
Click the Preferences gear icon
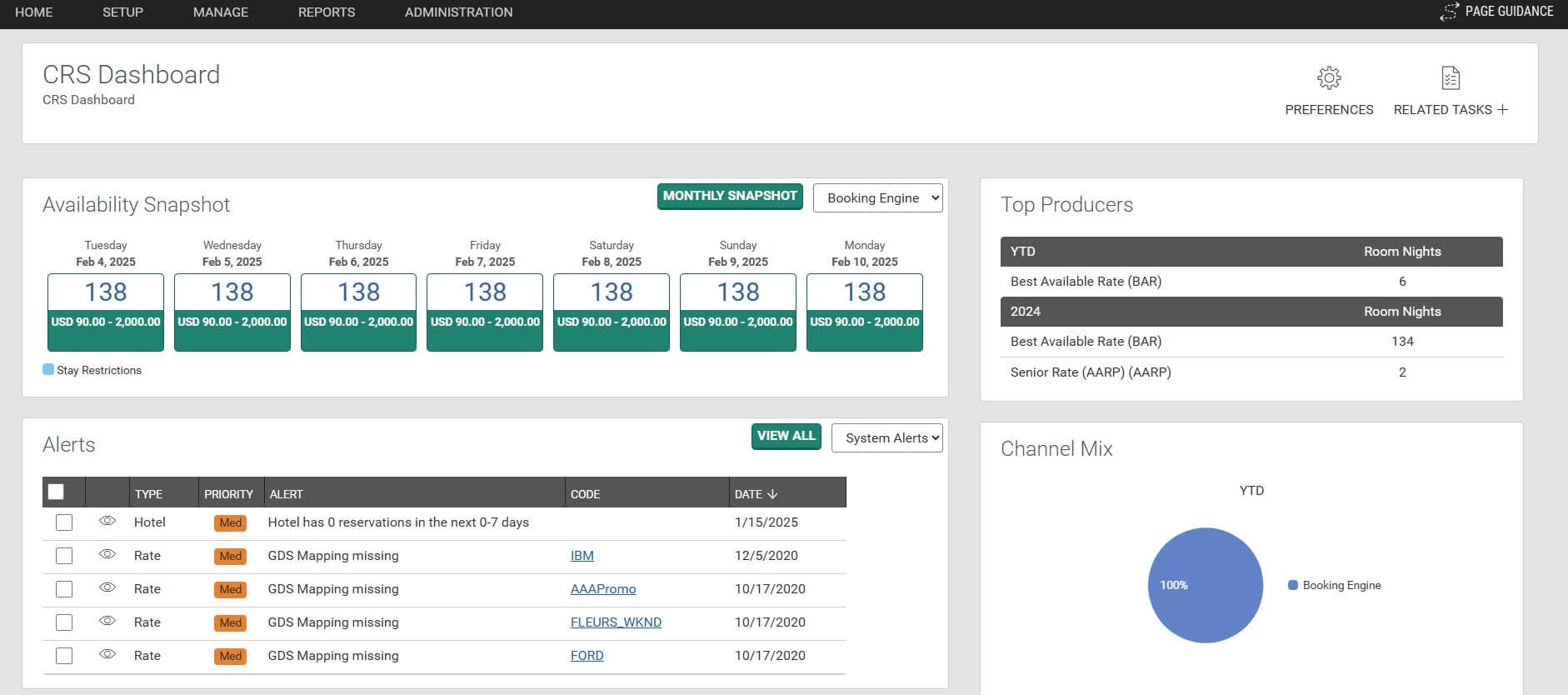coord(1329,78)
